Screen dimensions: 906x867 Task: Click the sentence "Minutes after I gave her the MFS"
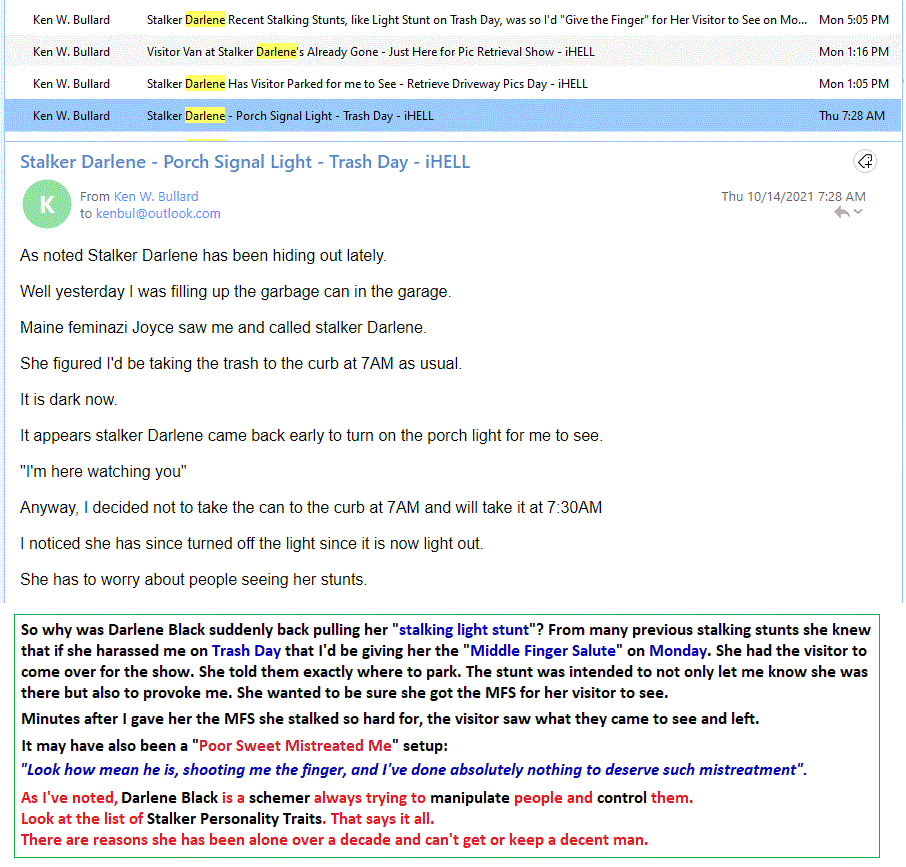390,719
